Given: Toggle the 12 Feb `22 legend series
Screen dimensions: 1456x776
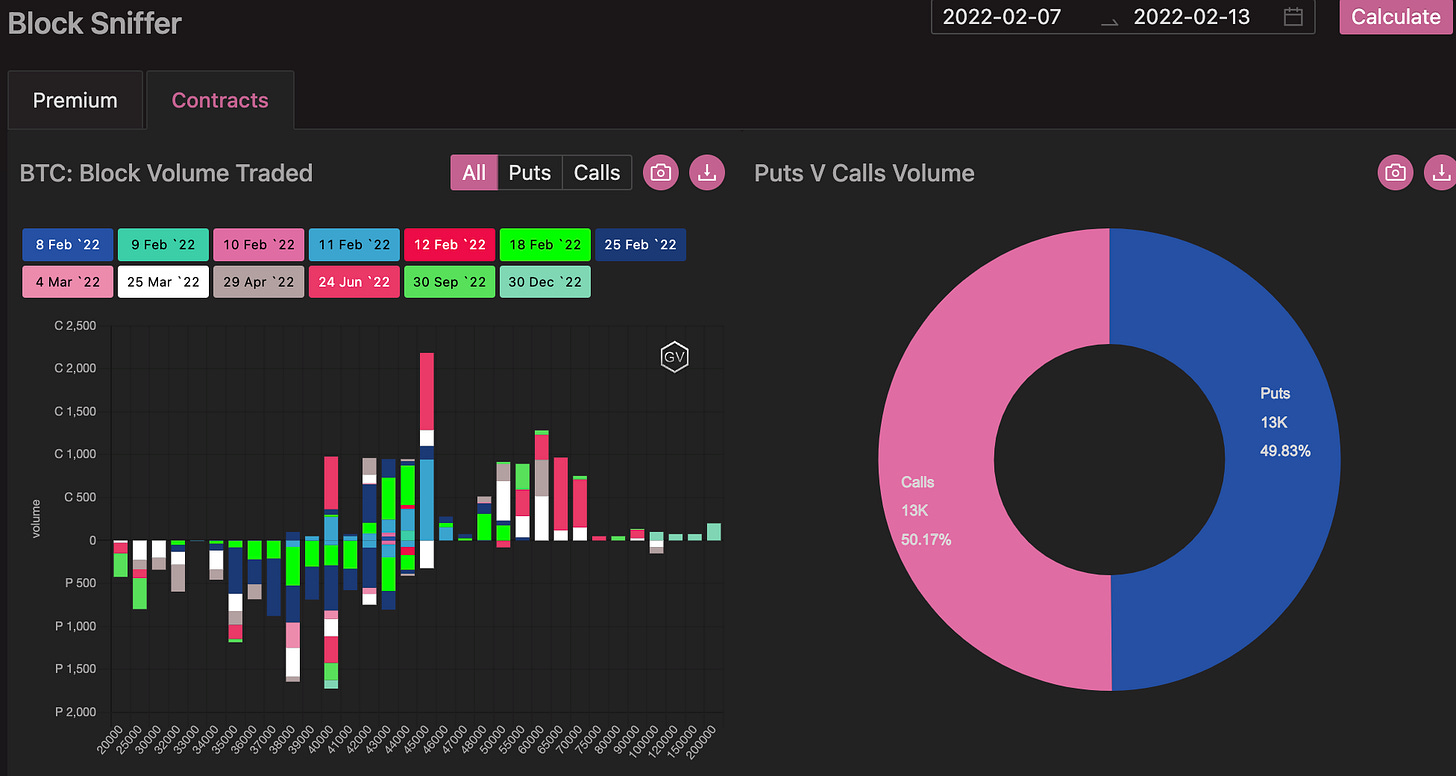Looking at the screenshot, I should pos(450,245).
